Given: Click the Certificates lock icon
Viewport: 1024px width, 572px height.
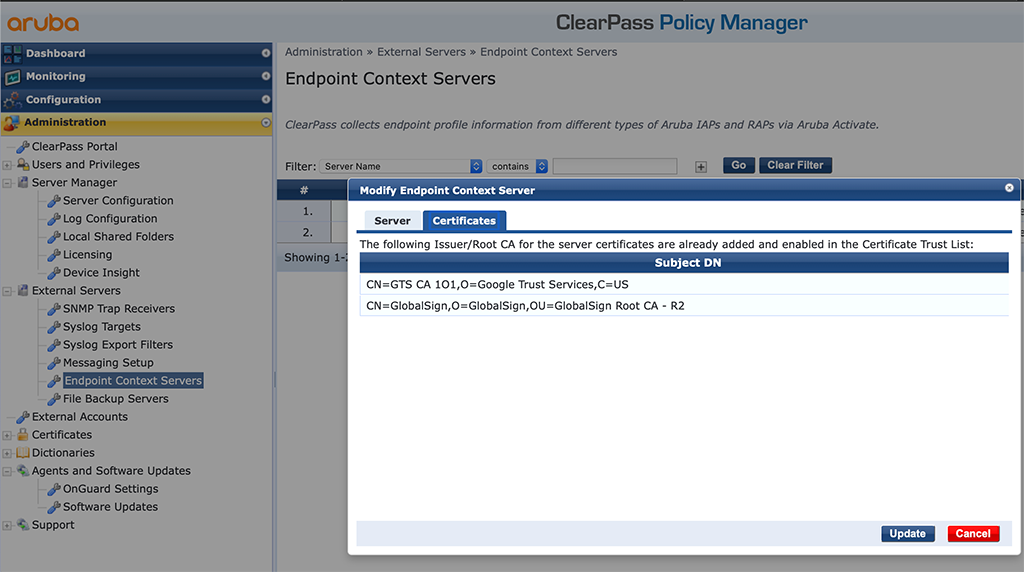Looking at the screenshot, I should pyautogui.click(x=23, y=434).
